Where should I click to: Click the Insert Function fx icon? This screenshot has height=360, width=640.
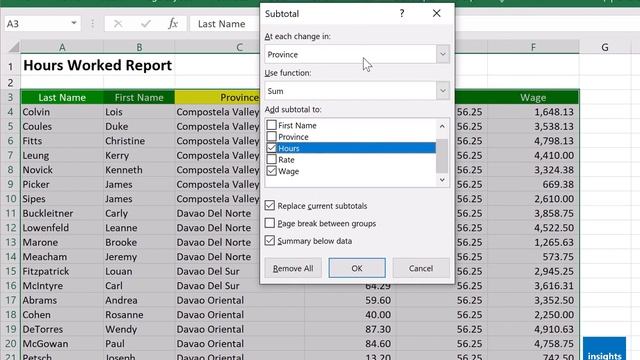[173, 24]
